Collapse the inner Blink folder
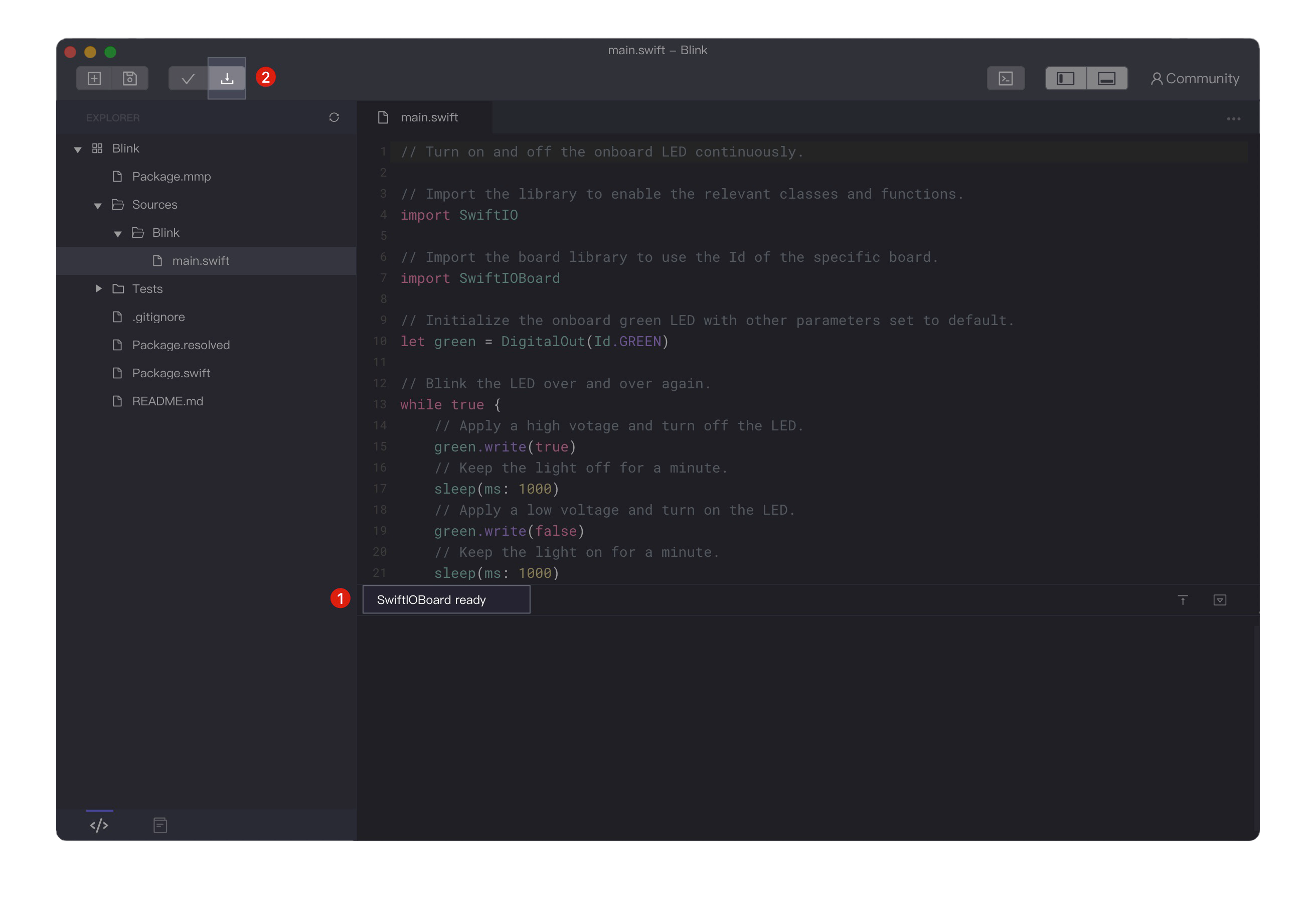Screen dimensions: 1316x915 click(x=117, y=233)
